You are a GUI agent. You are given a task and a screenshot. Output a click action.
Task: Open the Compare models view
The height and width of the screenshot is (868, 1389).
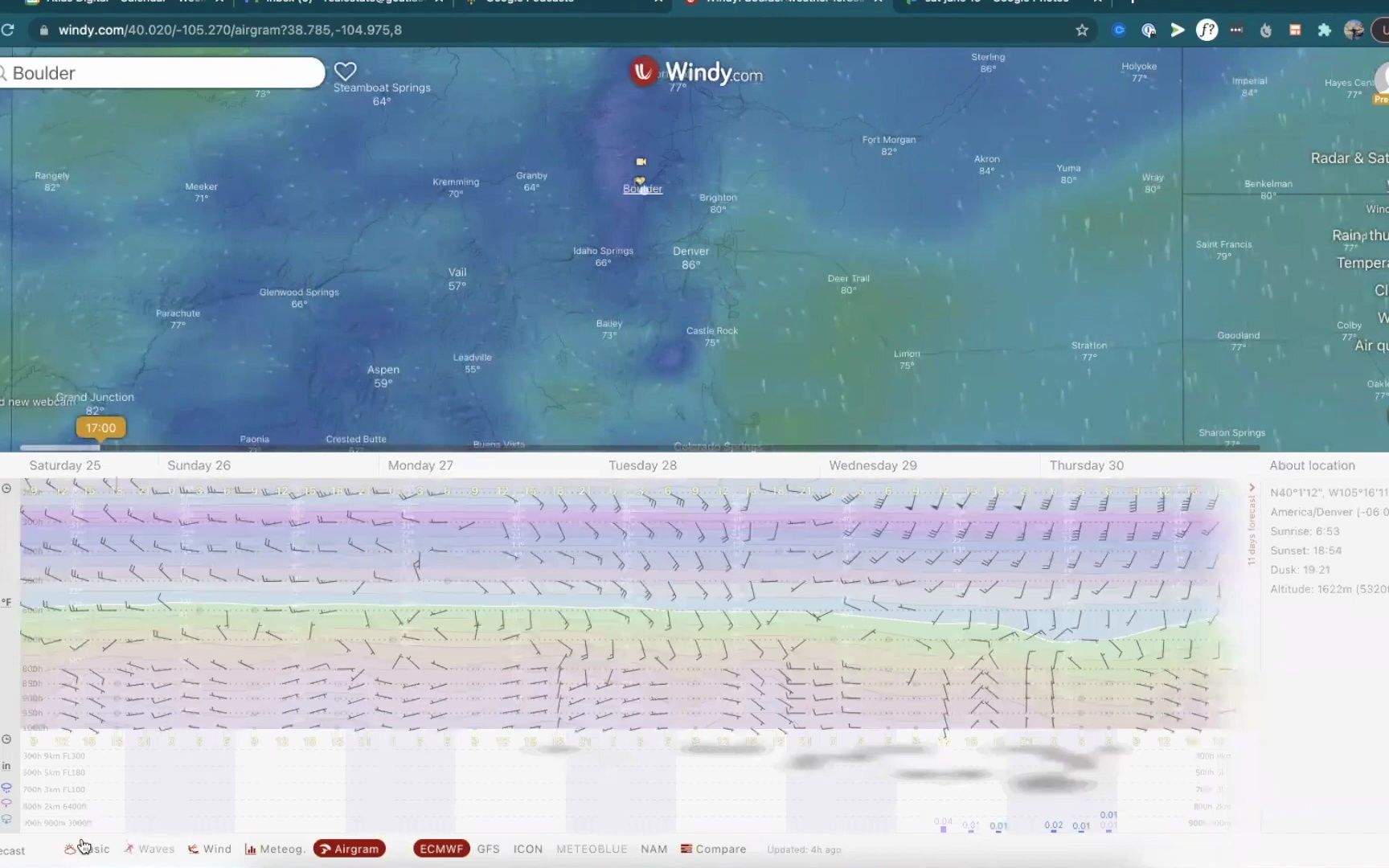pyautogui.click(x=713, y=849)
